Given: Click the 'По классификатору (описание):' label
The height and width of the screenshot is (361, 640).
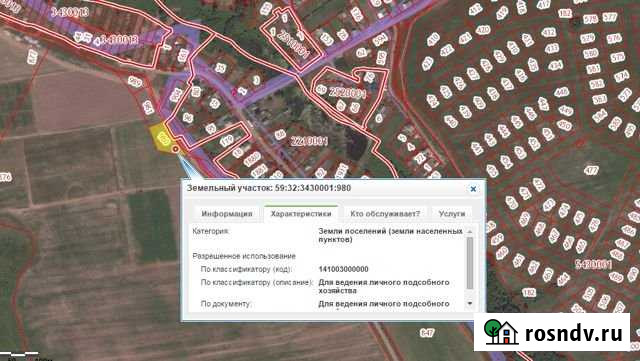Looking at the screenshot, I should pos(257,283).
